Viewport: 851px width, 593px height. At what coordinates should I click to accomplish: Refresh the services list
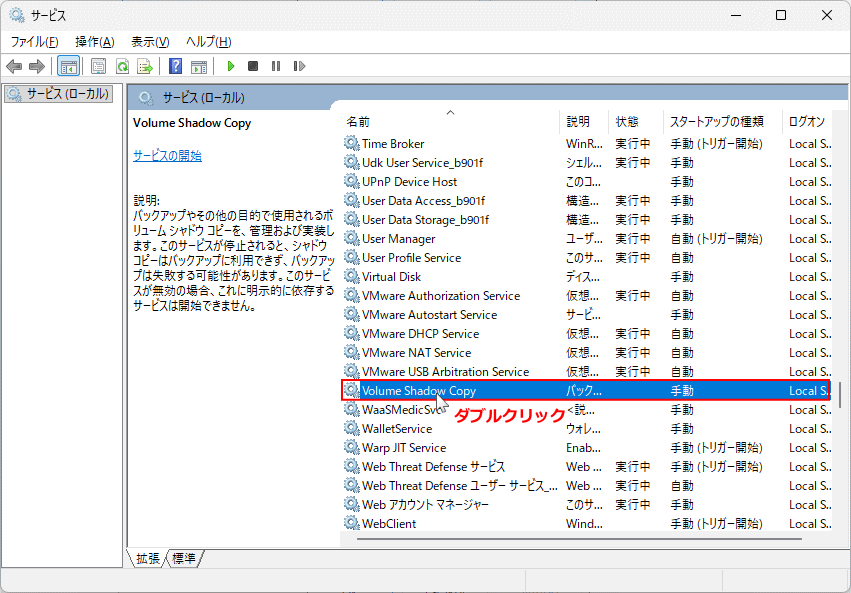121,66
